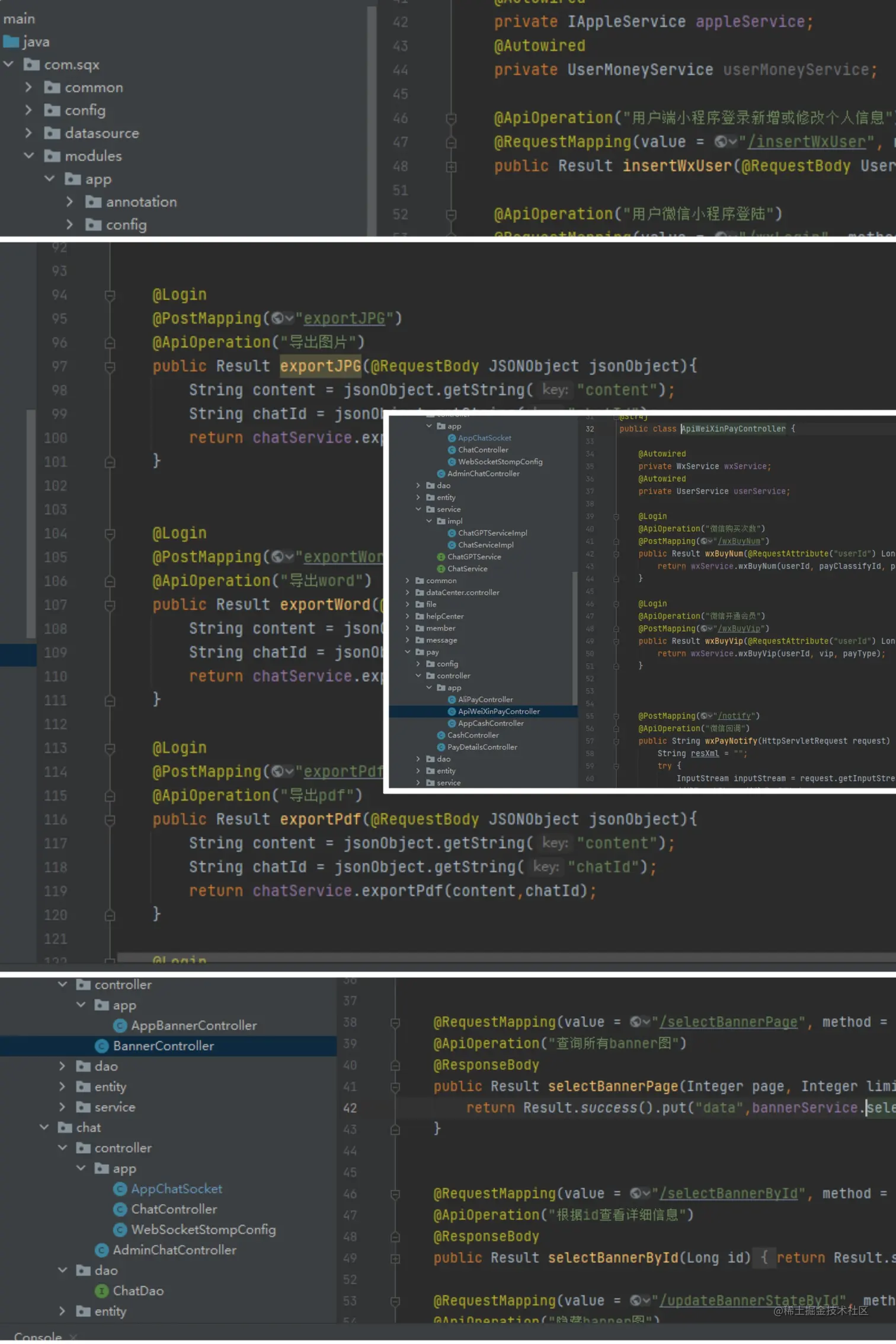Viewport: 896px width, 1344px height.
Task: Expand the folded insertWxUser method gutter icon
Action: [452, 167]
